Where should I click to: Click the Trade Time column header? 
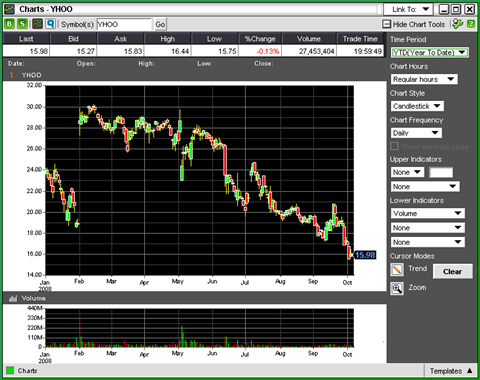360,39
